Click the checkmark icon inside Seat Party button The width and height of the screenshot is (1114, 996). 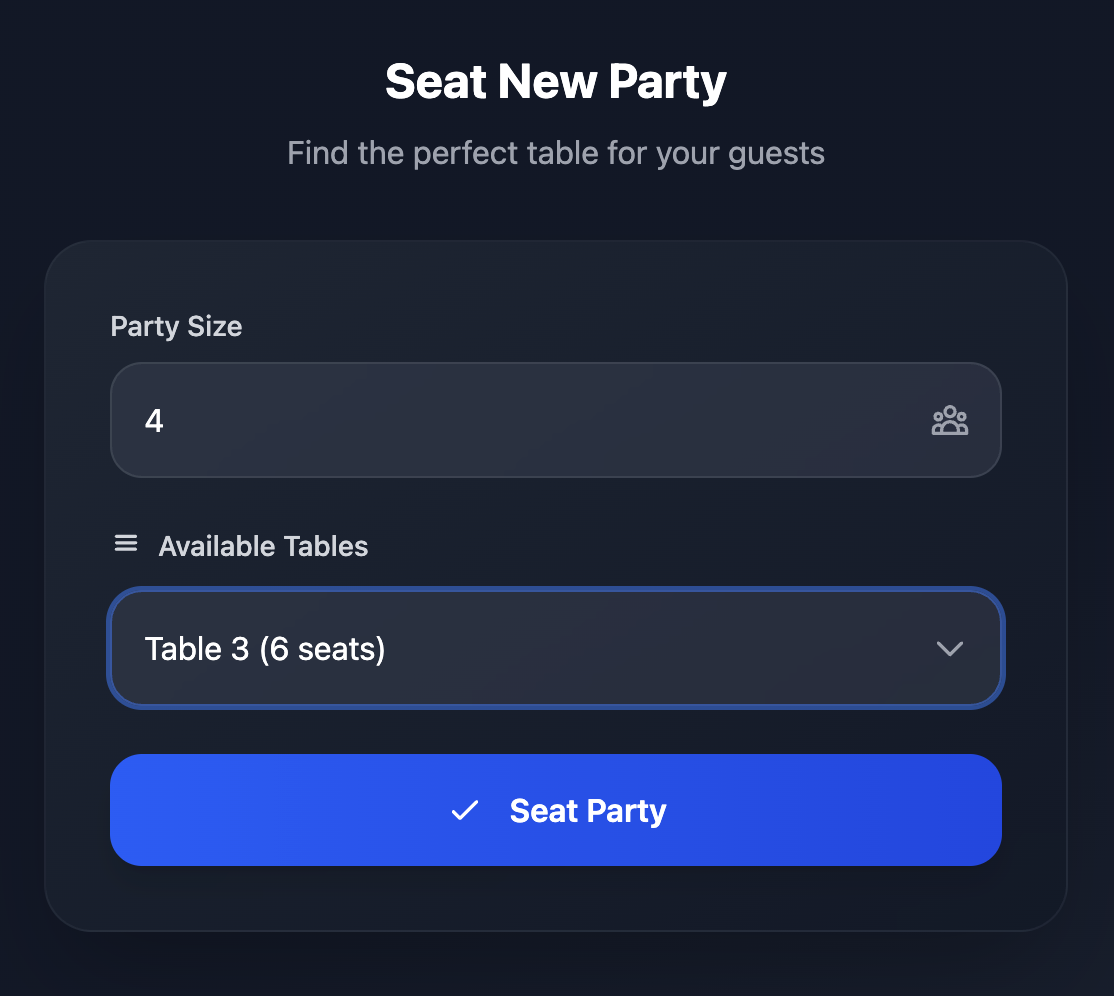tap(464, 811)
